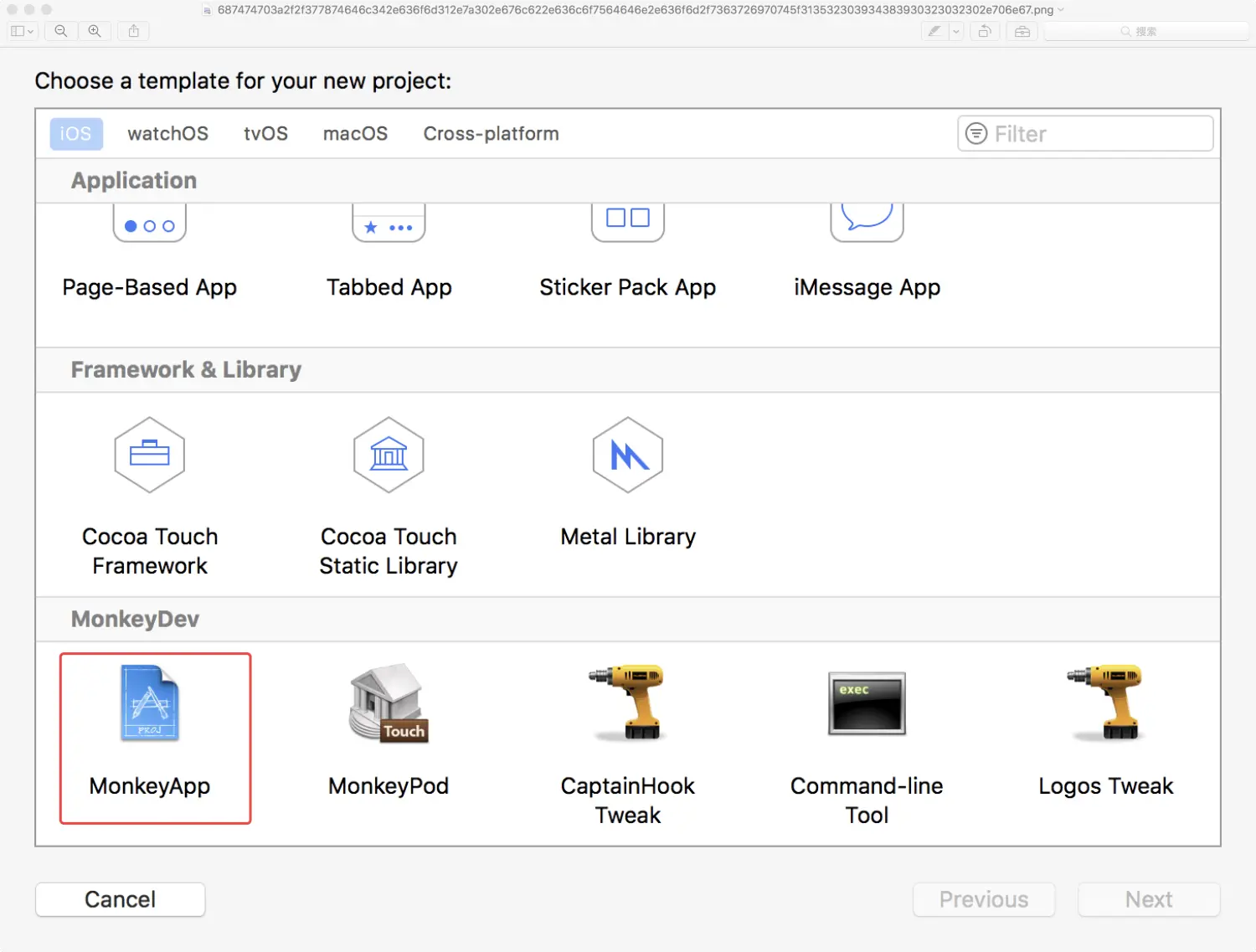
Task: Select the Command-line Tool exec icon
Action: pos(867,703)
